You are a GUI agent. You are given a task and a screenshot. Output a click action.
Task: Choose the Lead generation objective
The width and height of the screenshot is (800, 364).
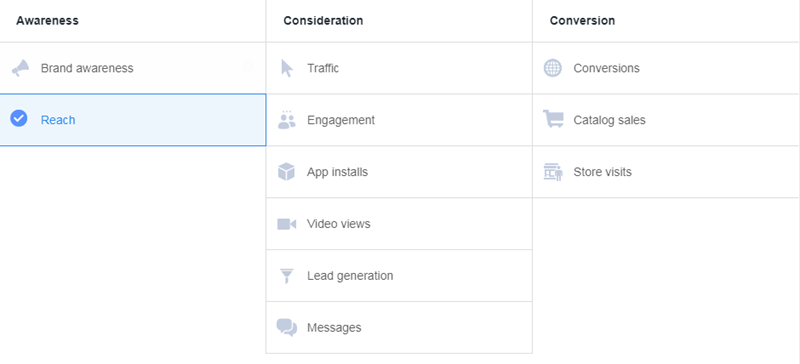click(399, 276)
